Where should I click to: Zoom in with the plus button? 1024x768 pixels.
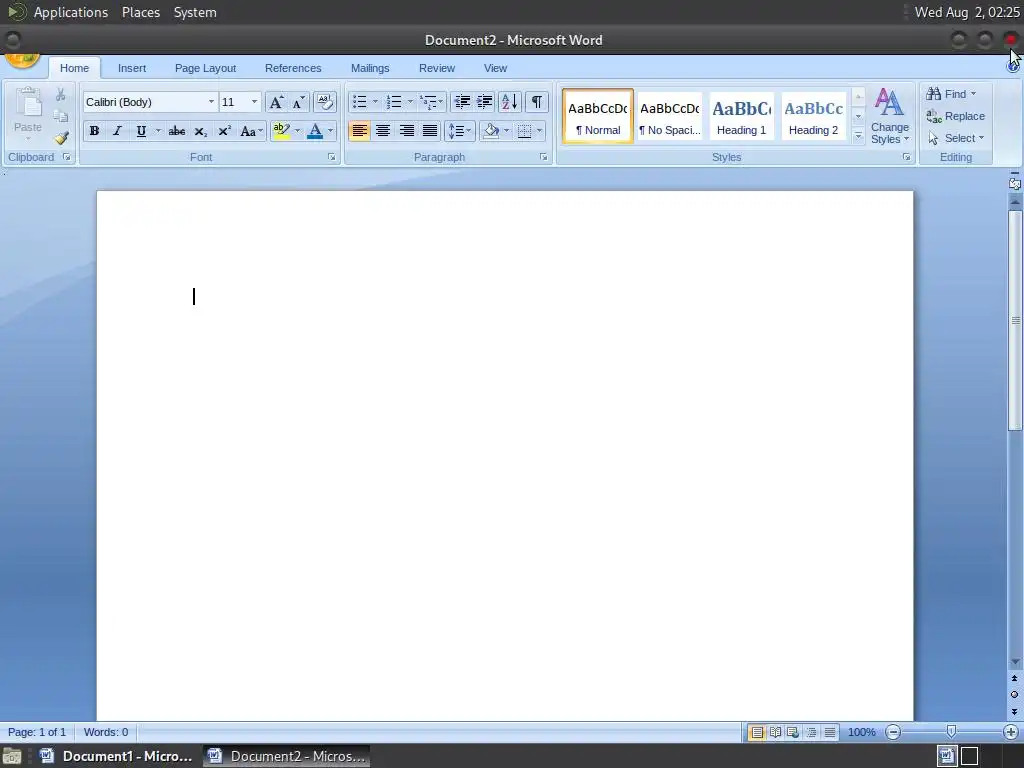[1011, 732]
